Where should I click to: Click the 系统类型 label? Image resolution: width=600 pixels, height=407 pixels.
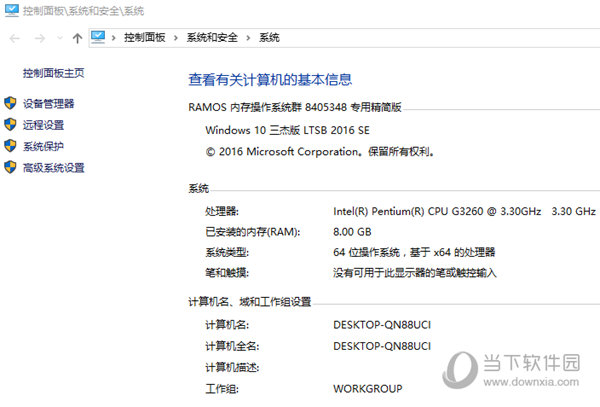click(x=227, y=252)
